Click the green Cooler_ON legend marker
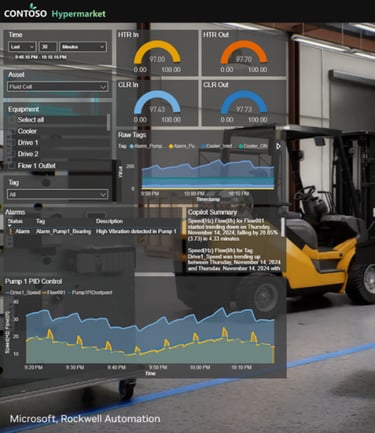Image resolution: width=375 pixels, height=433 pixels. point(241,146)
